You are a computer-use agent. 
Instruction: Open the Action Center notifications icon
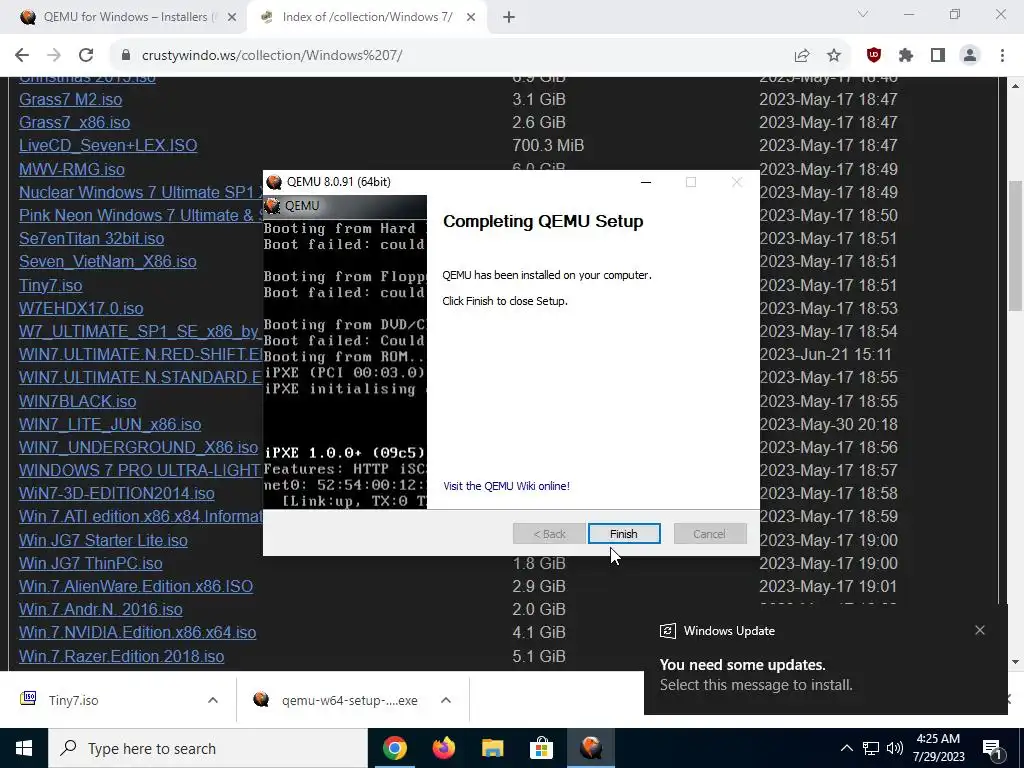coord(993,748)
